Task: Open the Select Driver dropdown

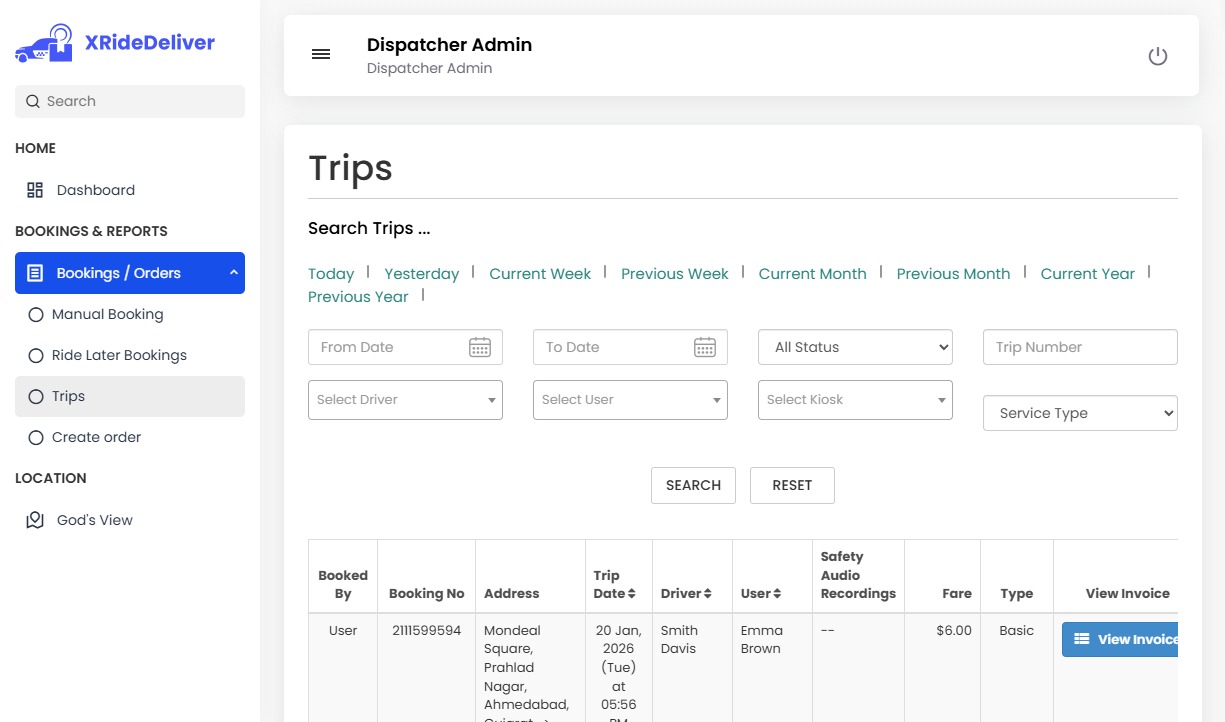Action: point(405,400)
